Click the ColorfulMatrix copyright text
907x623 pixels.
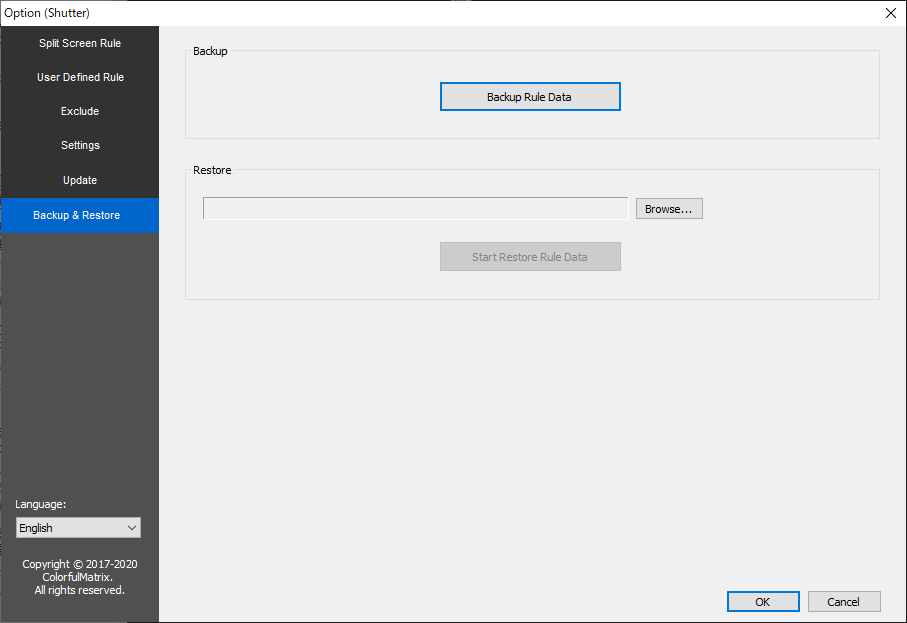point(80,577)
